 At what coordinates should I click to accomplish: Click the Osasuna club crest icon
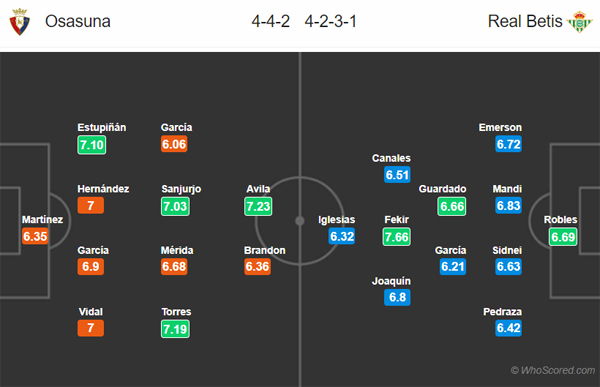tap(20, 22)
